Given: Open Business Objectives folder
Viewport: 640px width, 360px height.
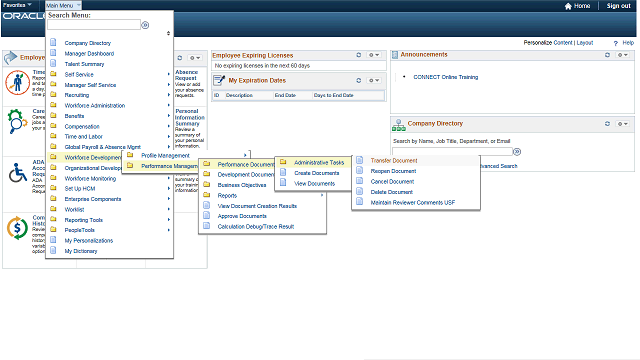Looking at the screenshot, I should click(x=242, y=185).
